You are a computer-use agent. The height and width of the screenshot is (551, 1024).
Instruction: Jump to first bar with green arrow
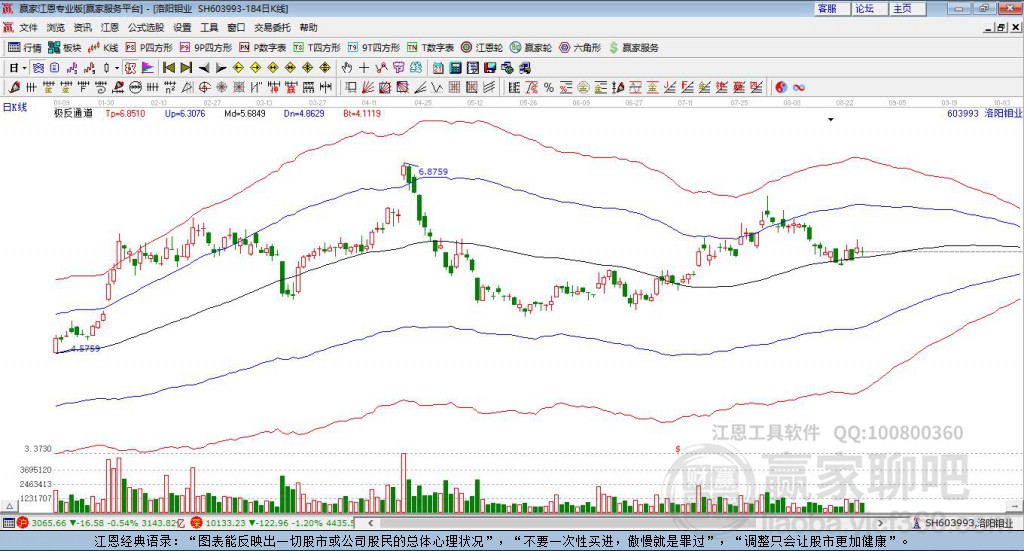(x=168, y=68)
